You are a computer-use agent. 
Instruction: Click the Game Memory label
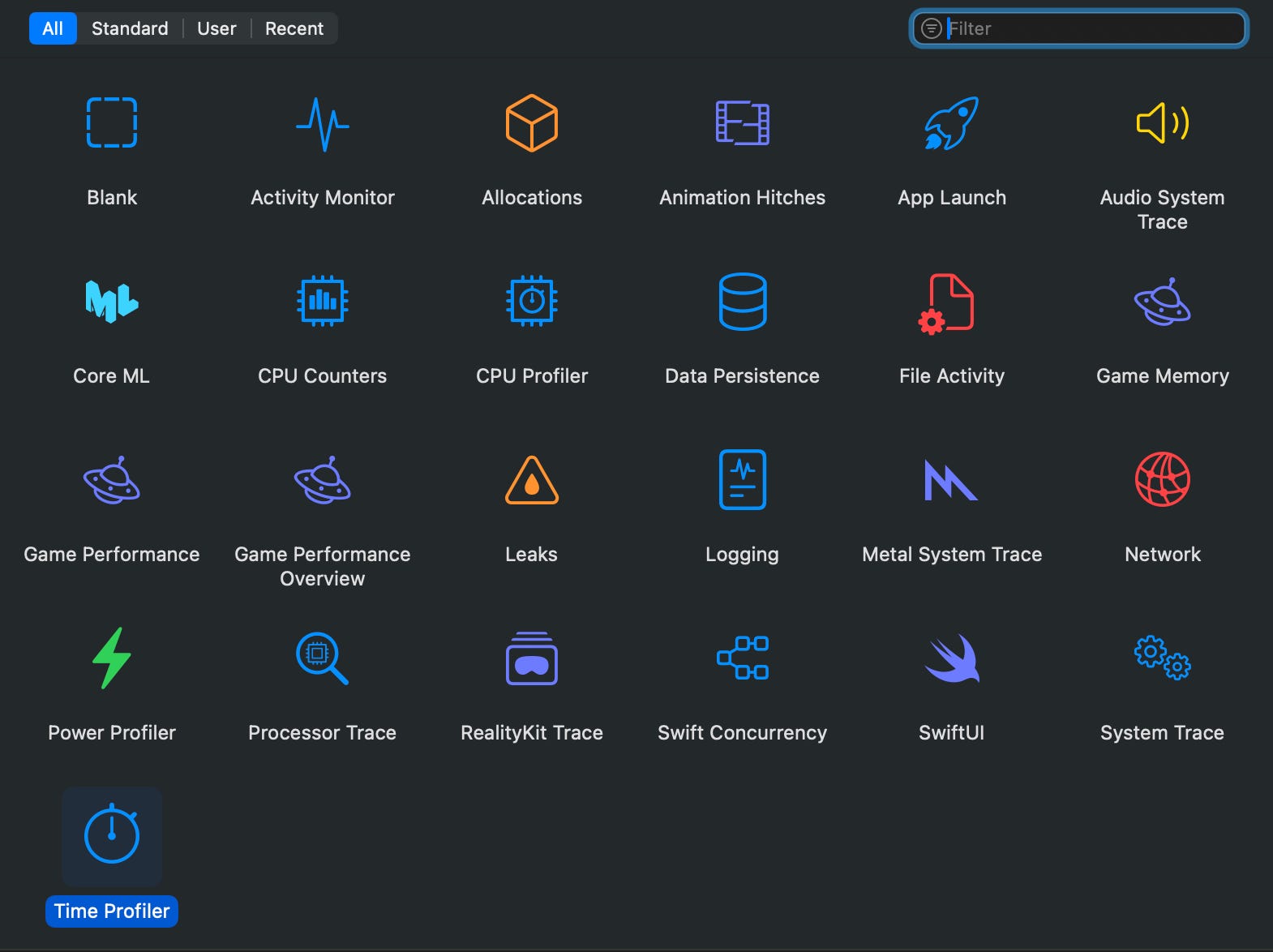(1163, 375)
